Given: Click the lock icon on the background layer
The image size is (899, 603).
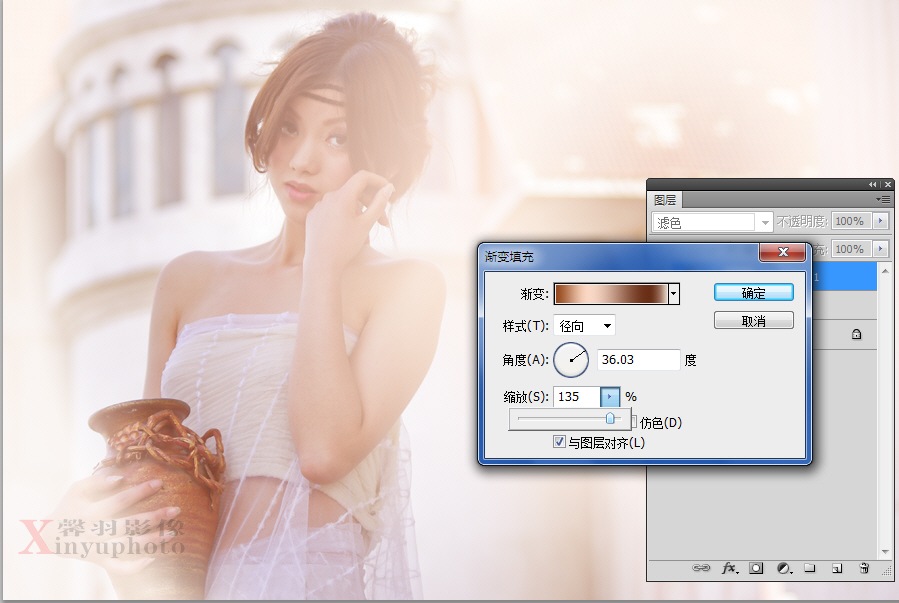Looking at the screenshot, I should point(857,334).
